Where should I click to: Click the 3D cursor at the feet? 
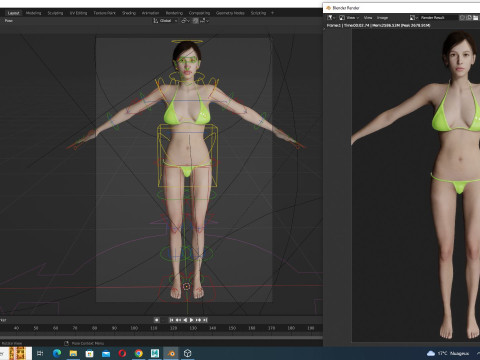tap(186, 286)
